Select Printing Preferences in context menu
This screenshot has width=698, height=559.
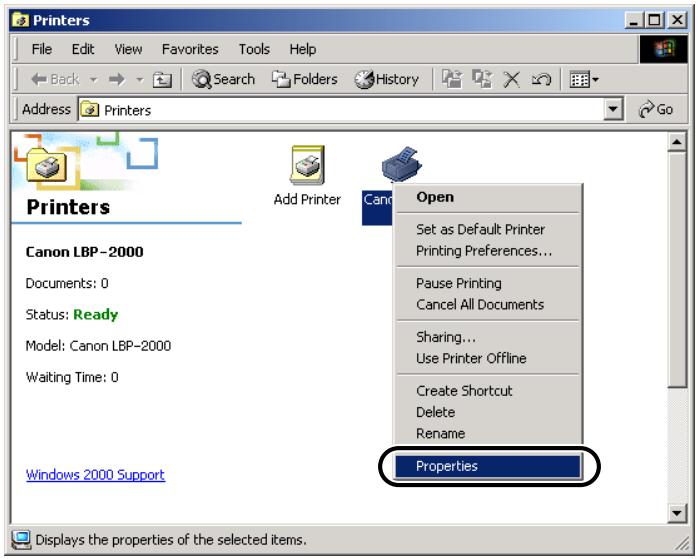click(x=488, y=251)
